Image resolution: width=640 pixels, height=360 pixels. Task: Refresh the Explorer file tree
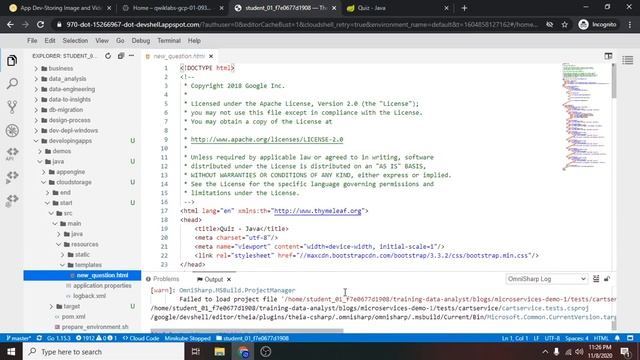[x=108, y=56]
